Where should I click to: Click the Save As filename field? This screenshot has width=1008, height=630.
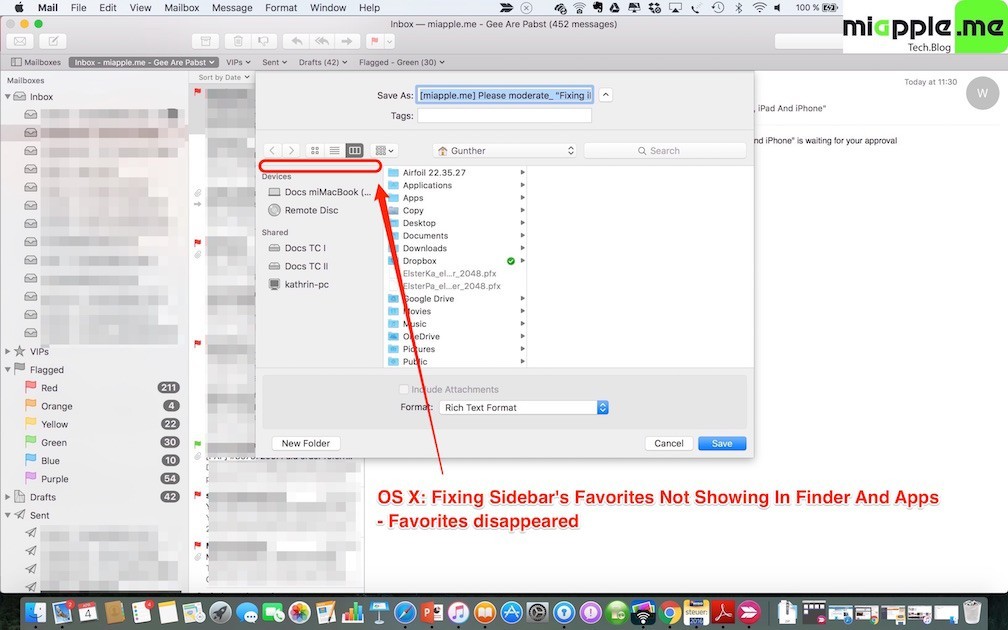[505, 95]
